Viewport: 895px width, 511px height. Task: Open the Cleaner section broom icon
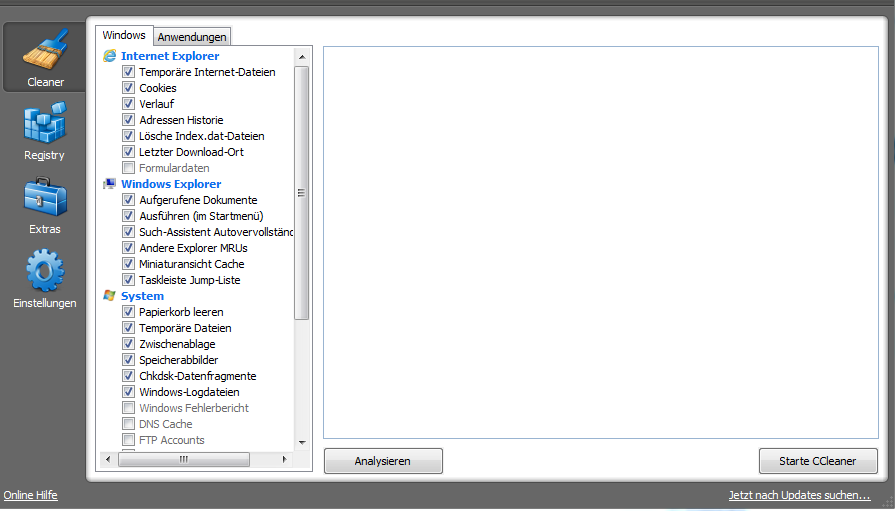tap(45, 50)
